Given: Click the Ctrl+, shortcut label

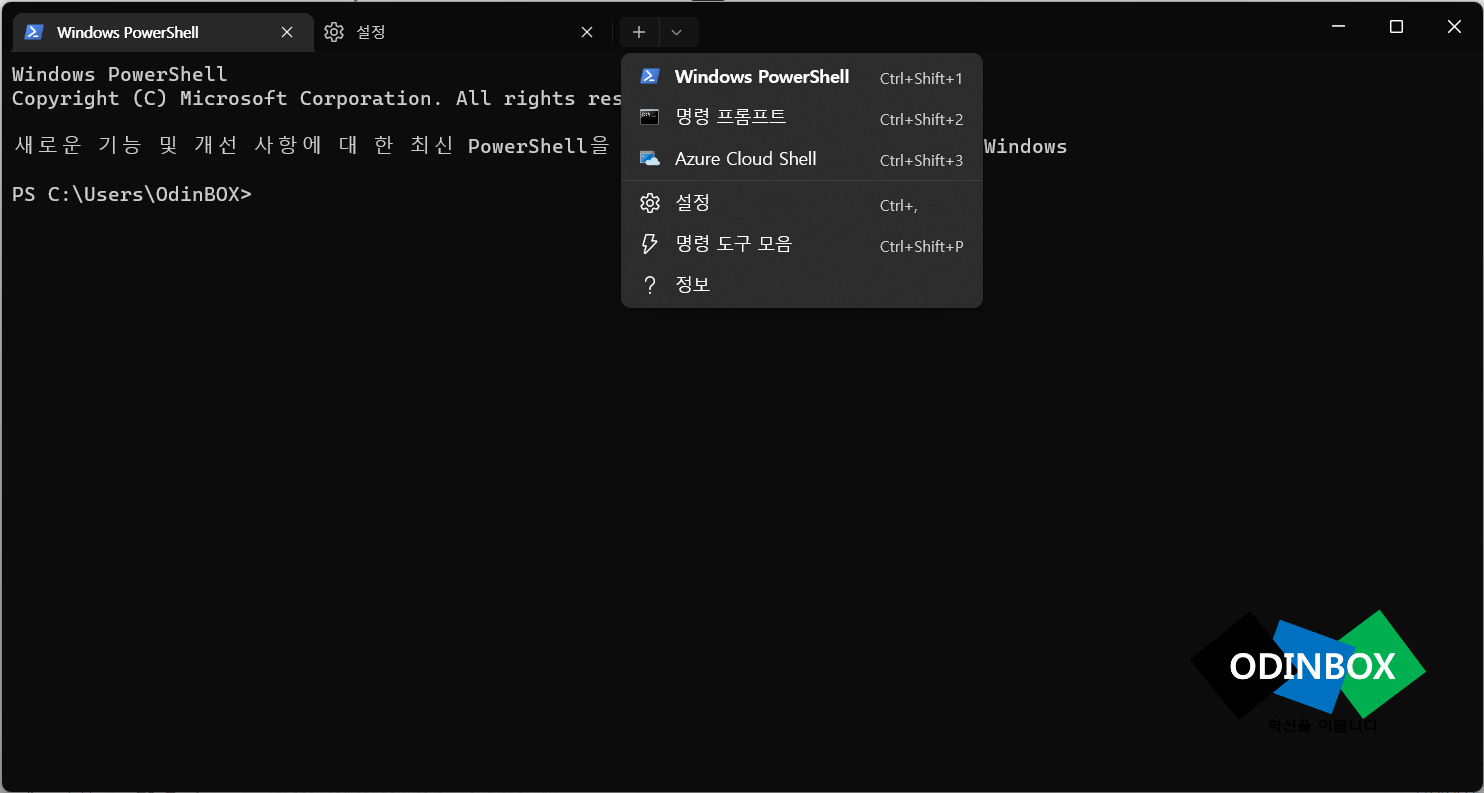Looking at the screenshot, I should 898,206.
